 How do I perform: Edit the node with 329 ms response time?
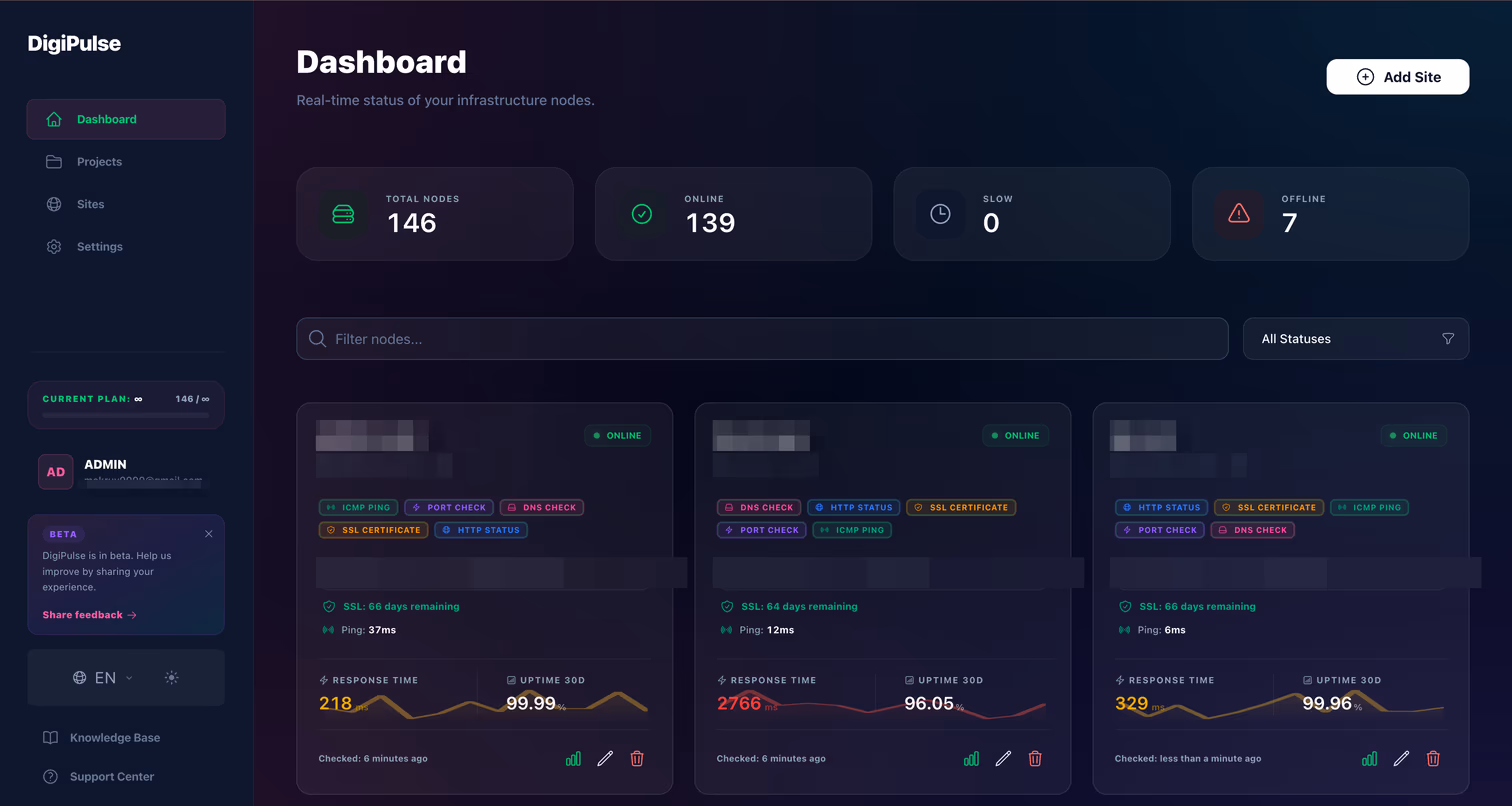point(1401,759)
